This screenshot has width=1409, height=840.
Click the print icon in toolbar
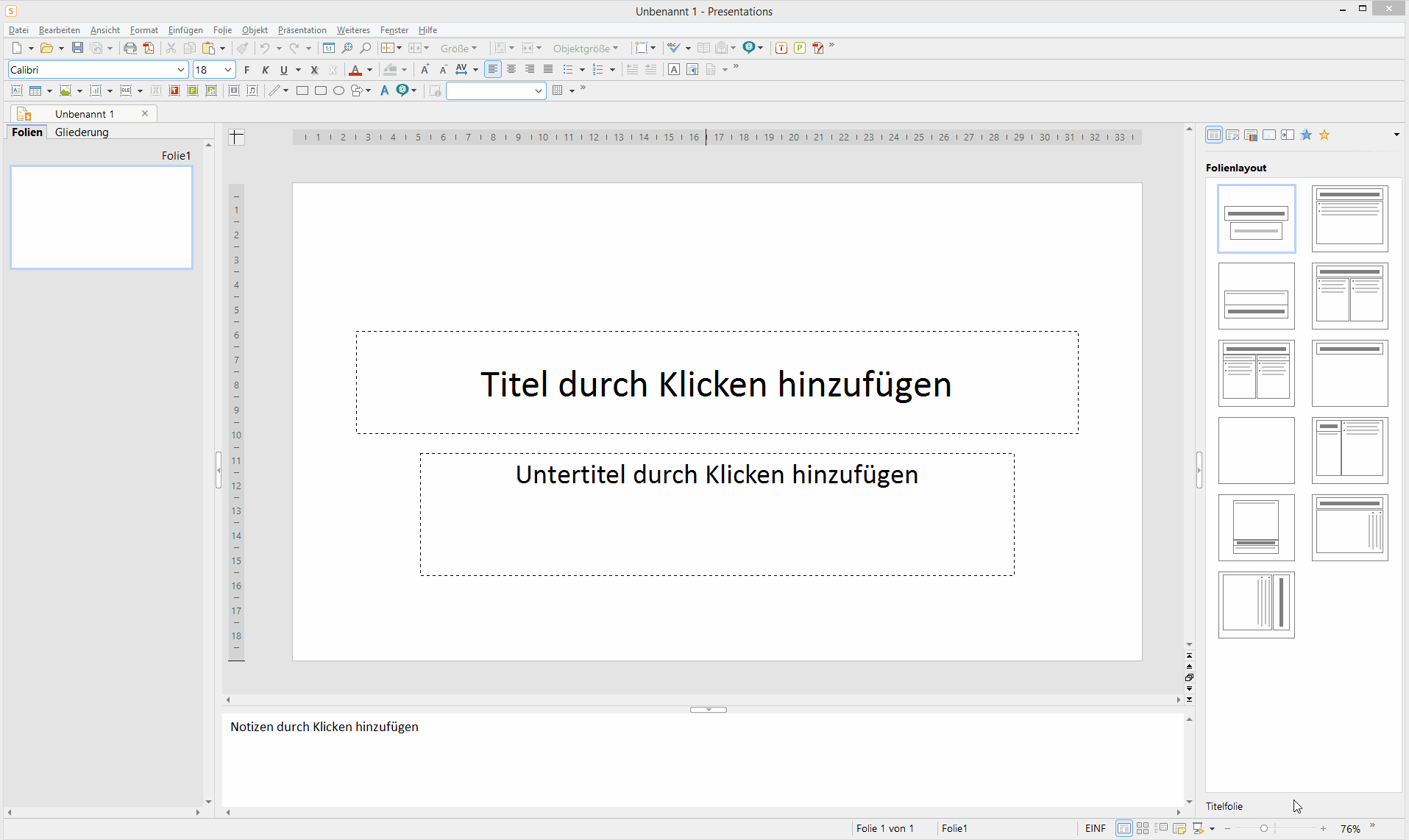(x=130, y=48)
